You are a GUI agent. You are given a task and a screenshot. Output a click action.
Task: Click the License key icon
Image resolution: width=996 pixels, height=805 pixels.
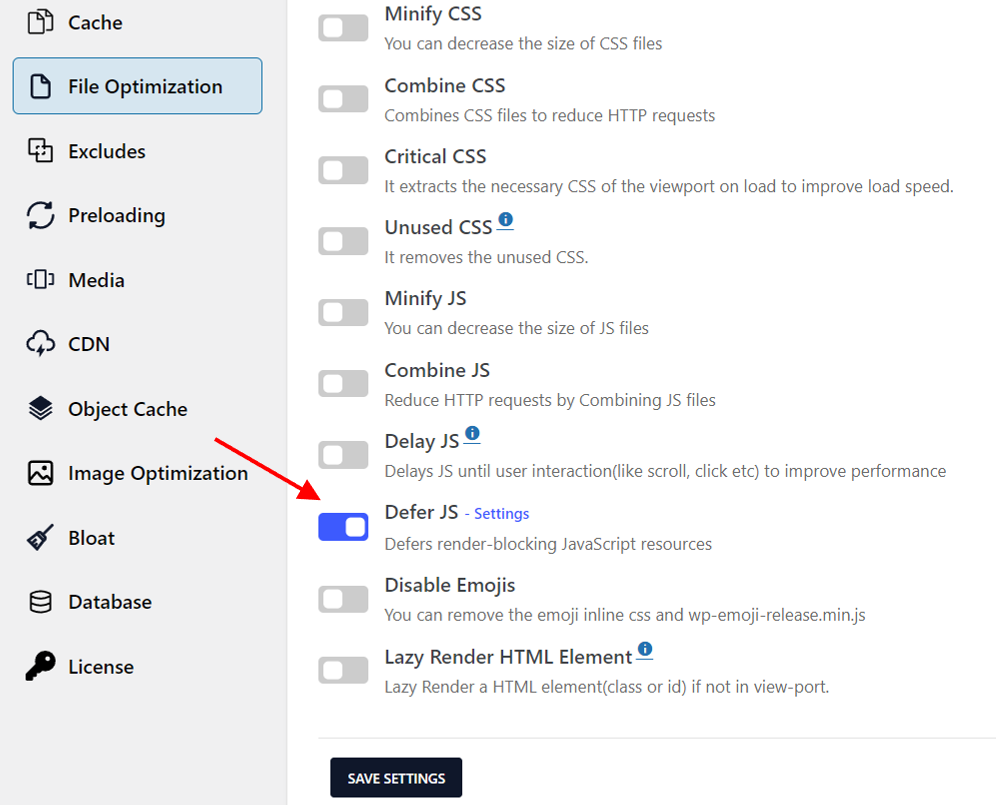pyautogui.click(x=40, y=666)
